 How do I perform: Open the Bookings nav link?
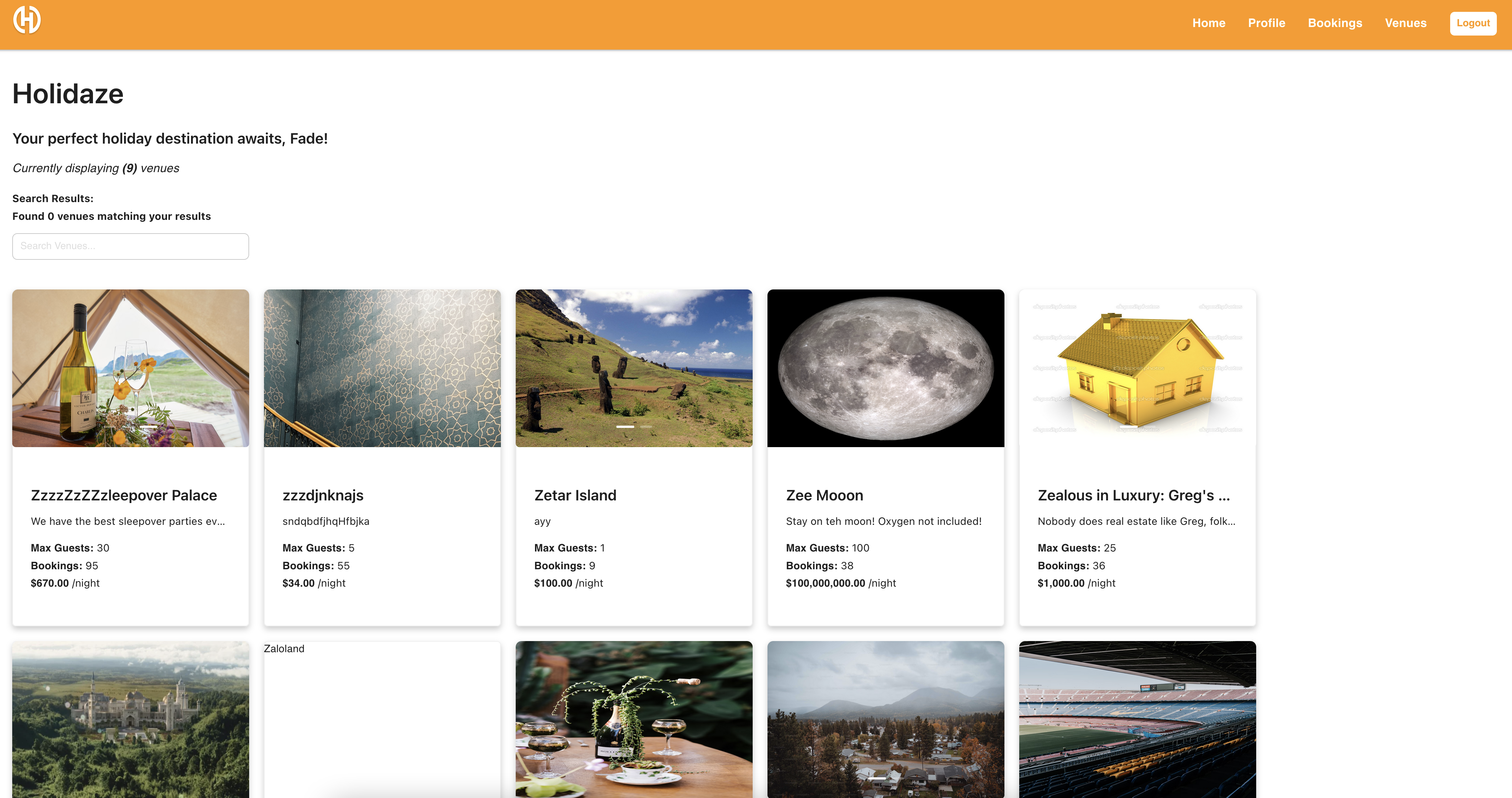(1335, 23)
